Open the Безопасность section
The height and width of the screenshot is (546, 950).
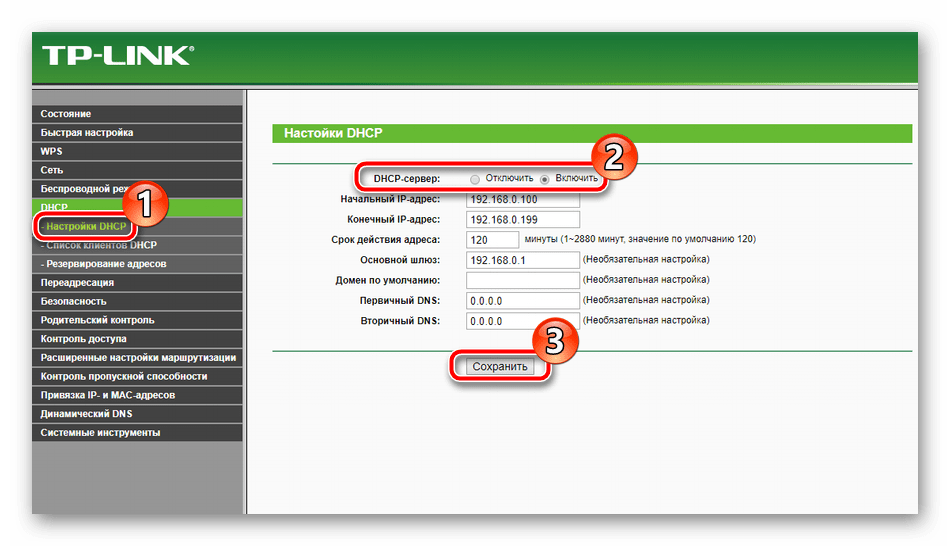137,301
